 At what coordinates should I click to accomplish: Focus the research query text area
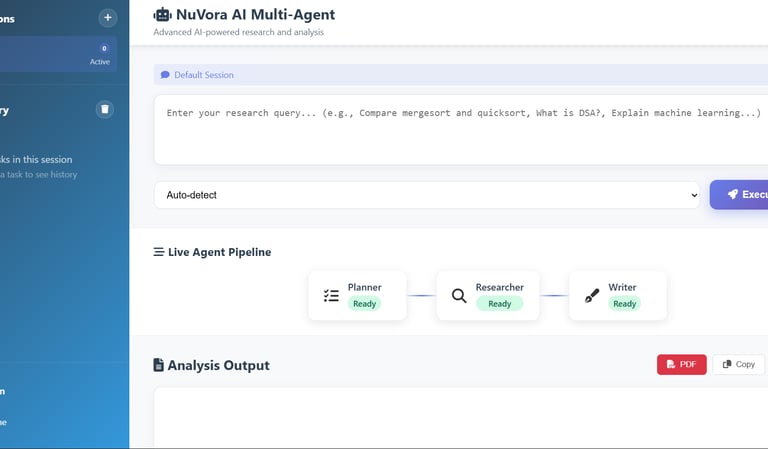point(461,130)
